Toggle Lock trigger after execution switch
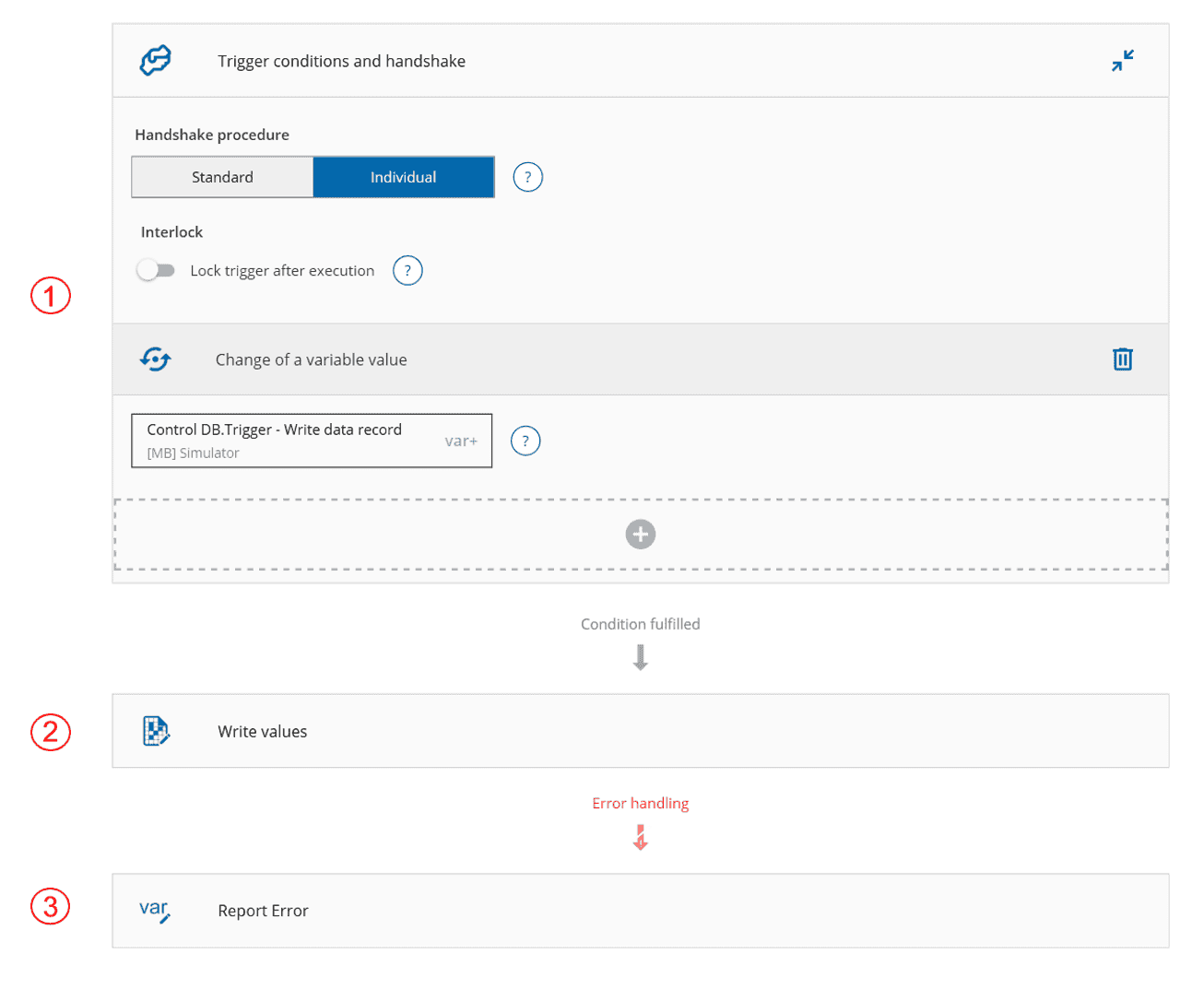The height and width of the screenshot is (989, 1204). [x=155, y=270]
